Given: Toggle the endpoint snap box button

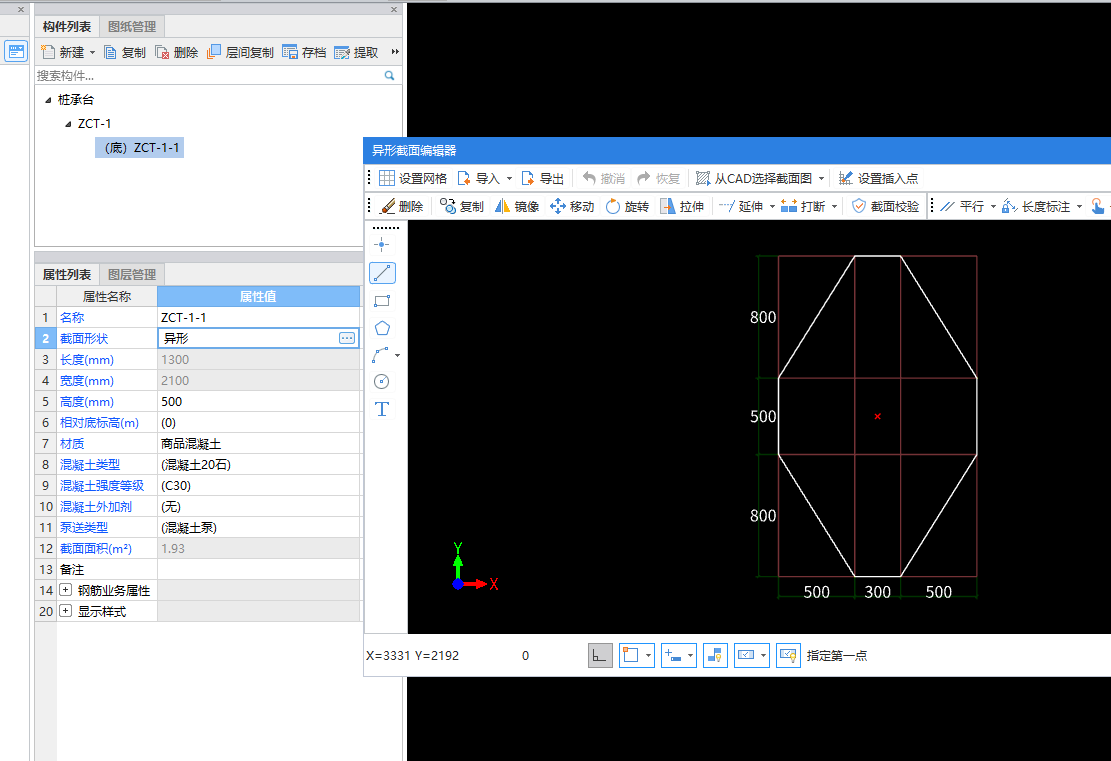Looking at the screenshot, I should (631, 655).
